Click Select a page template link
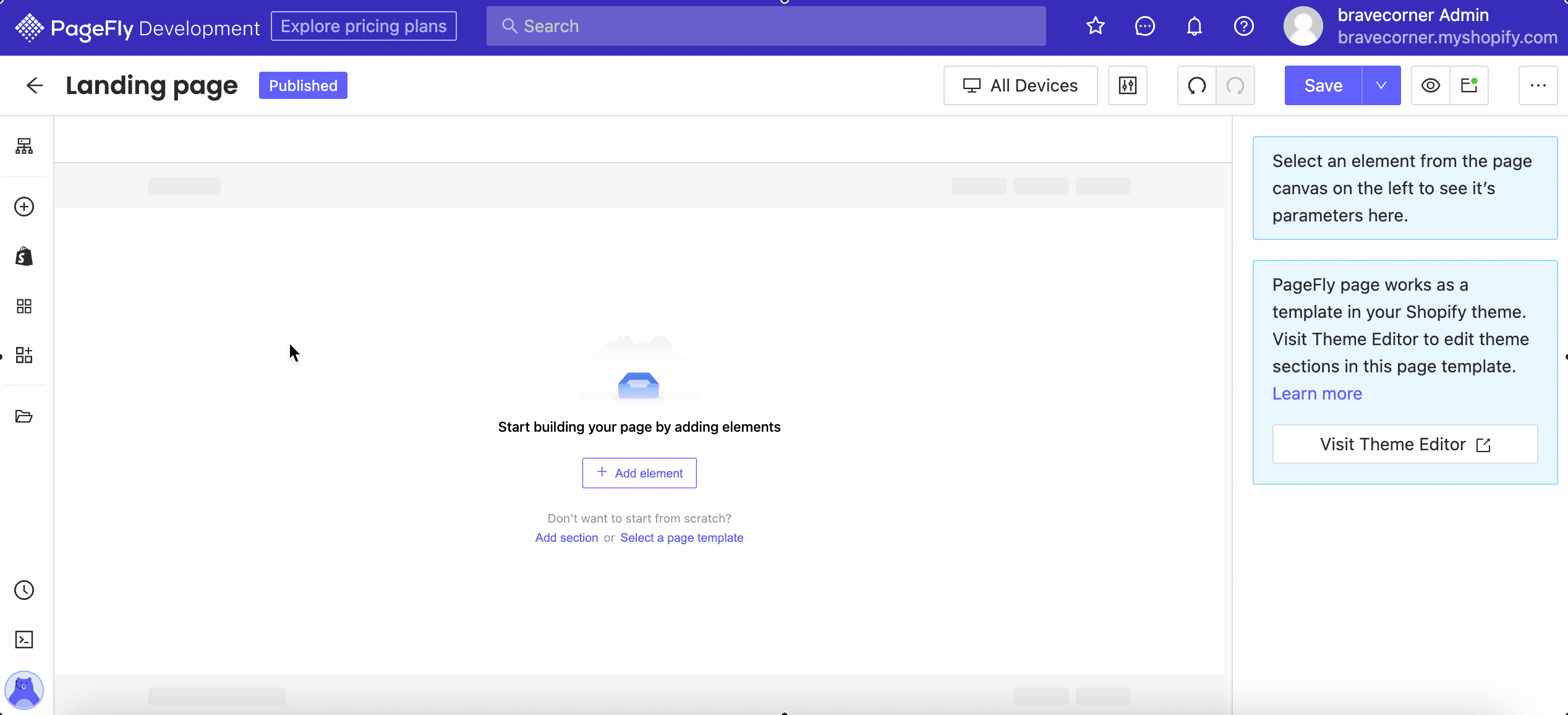 pos(681,537)
